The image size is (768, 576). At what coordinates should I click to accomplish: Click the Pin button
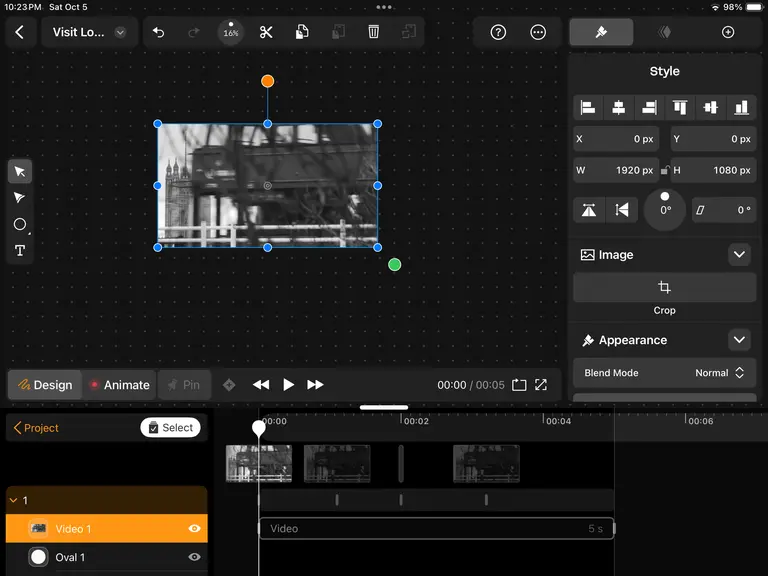184,385
